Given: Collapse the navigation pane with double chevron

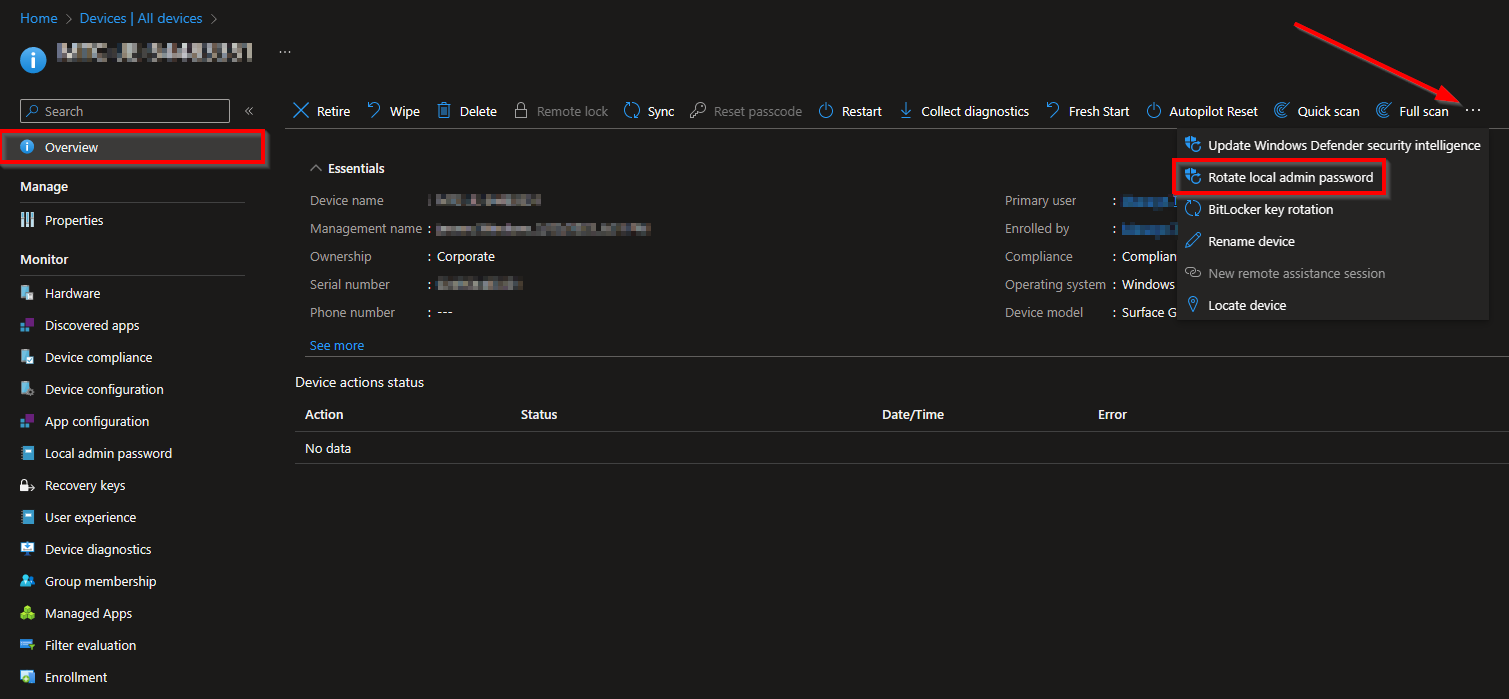Looking at the screenshot, I should click(248, 111).
